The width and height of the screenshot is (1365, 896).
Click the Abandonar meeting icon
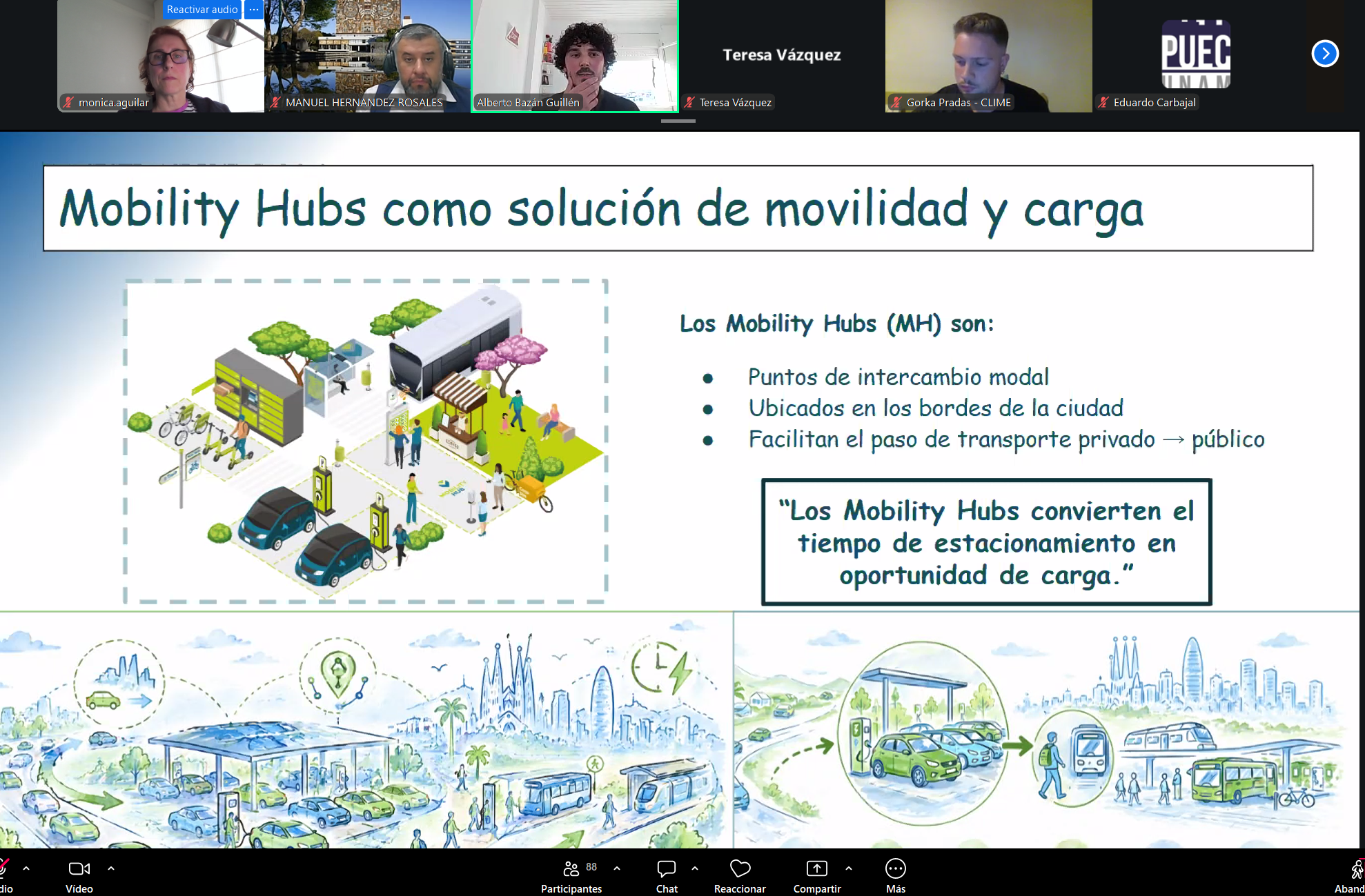1357,869
